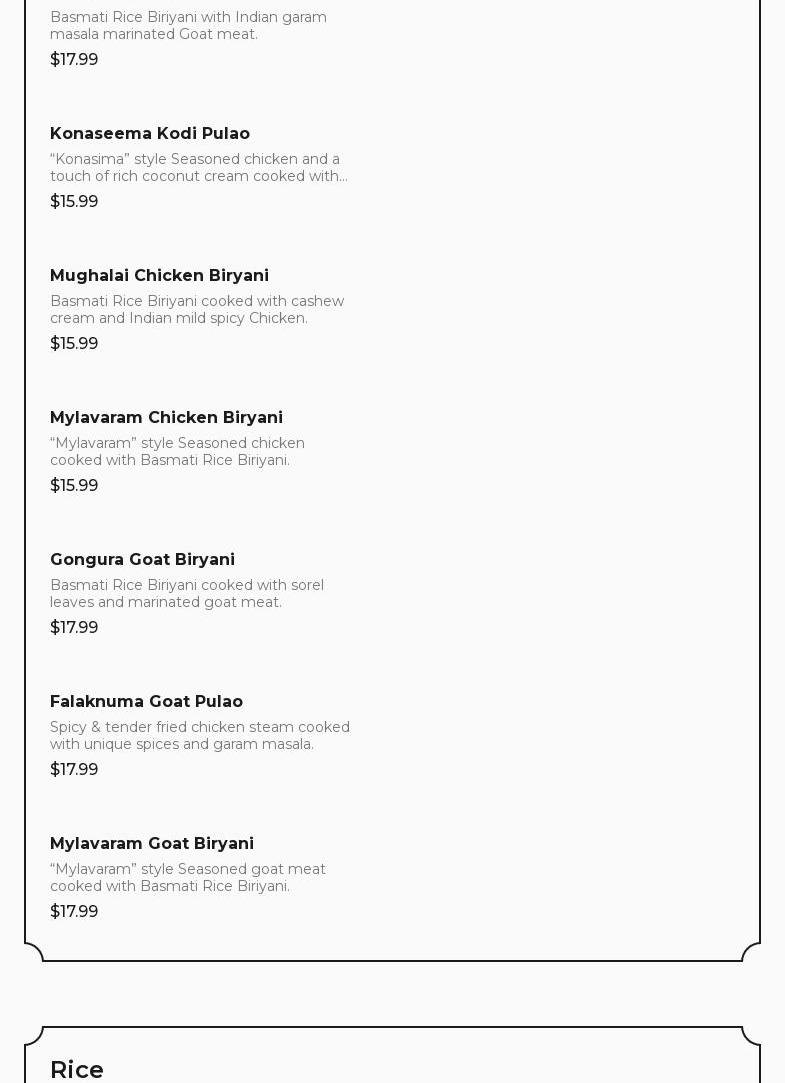The image size is (785, 1083).
Task: Open the Konaseema Kodi Pulao item
Action: tap(150, 133)
